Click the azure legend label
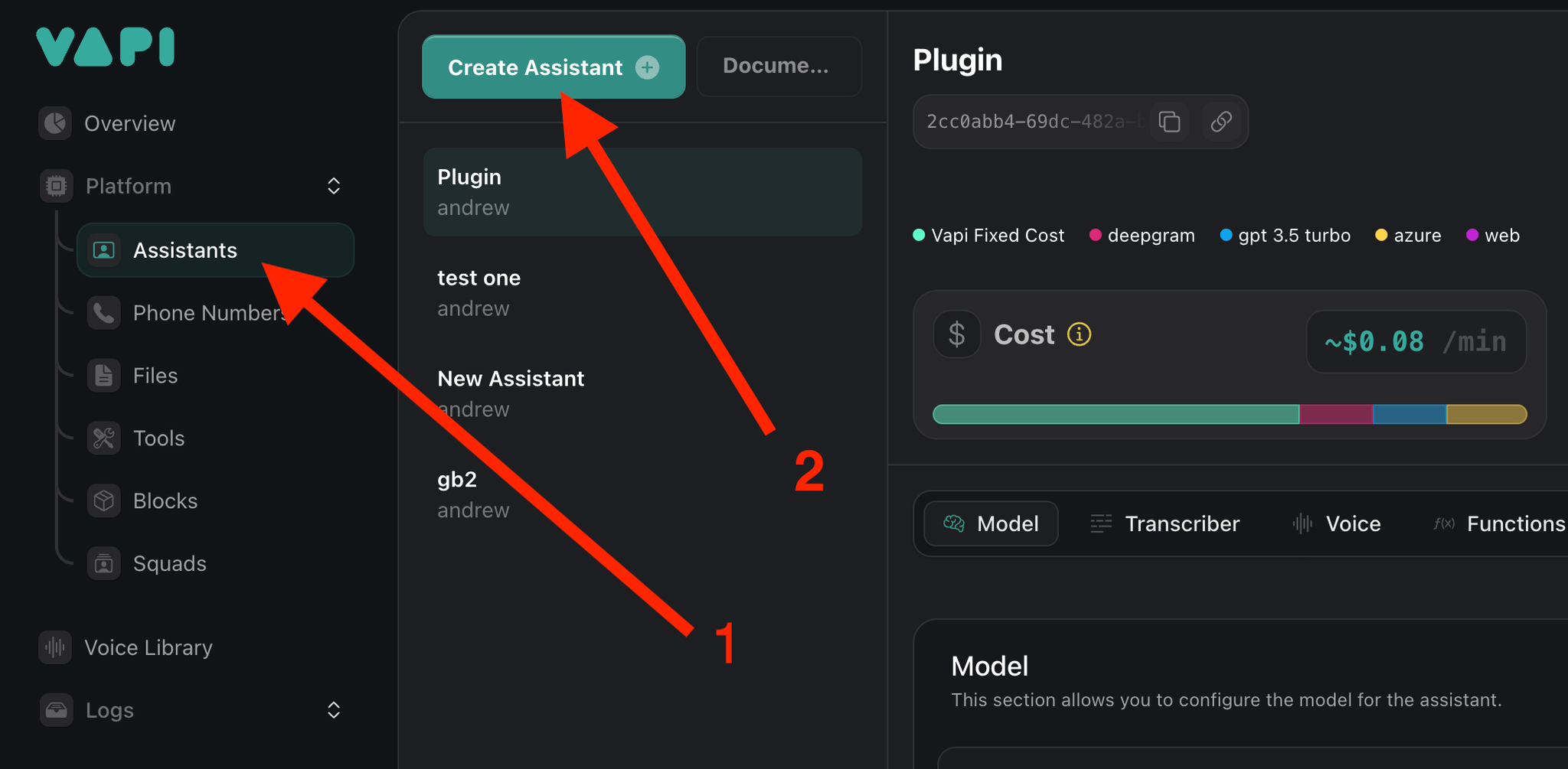 click(x=1417, y=236)
